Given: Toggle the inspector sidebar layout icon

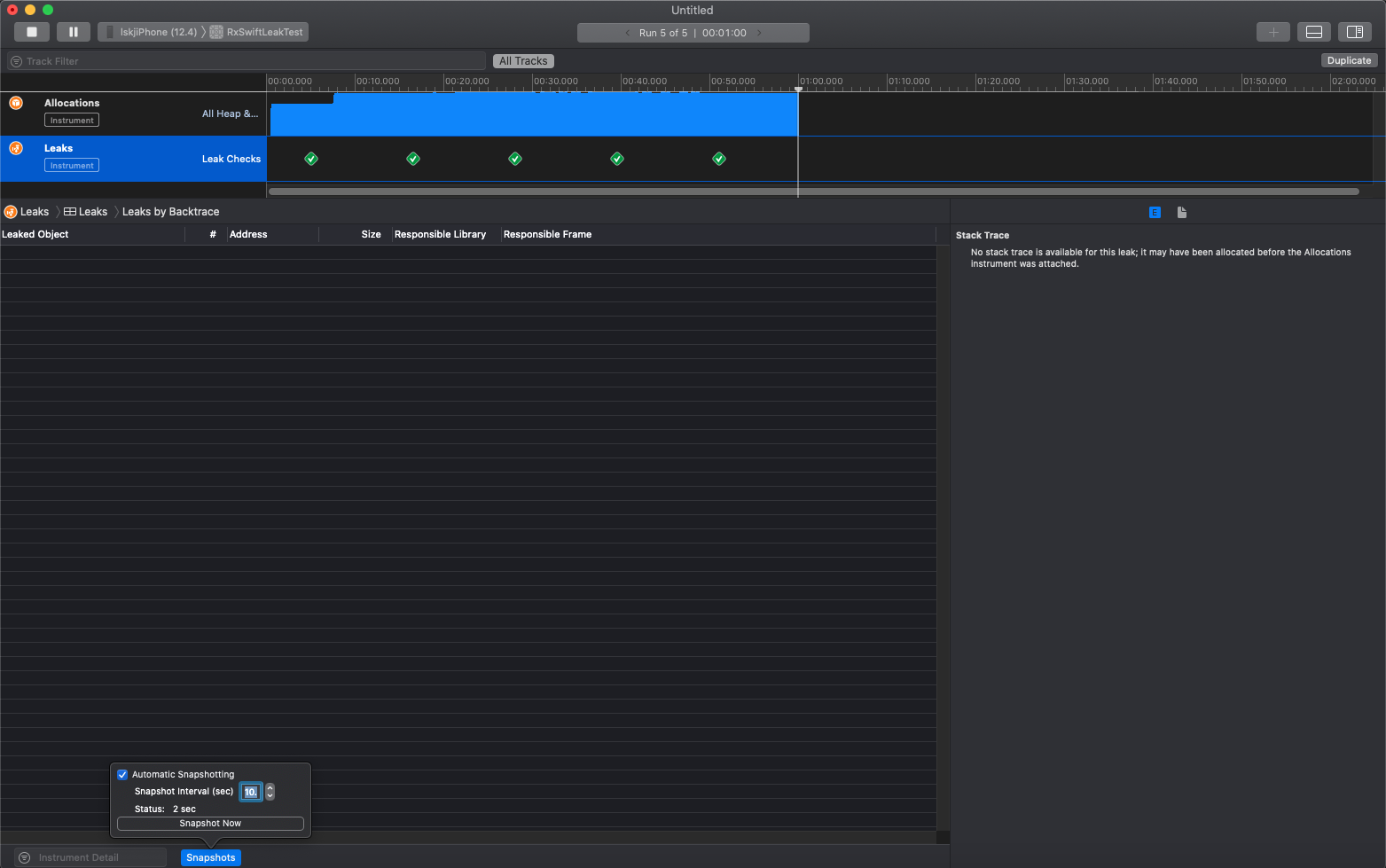Looking at the screenshot, I should (1355, 31).
